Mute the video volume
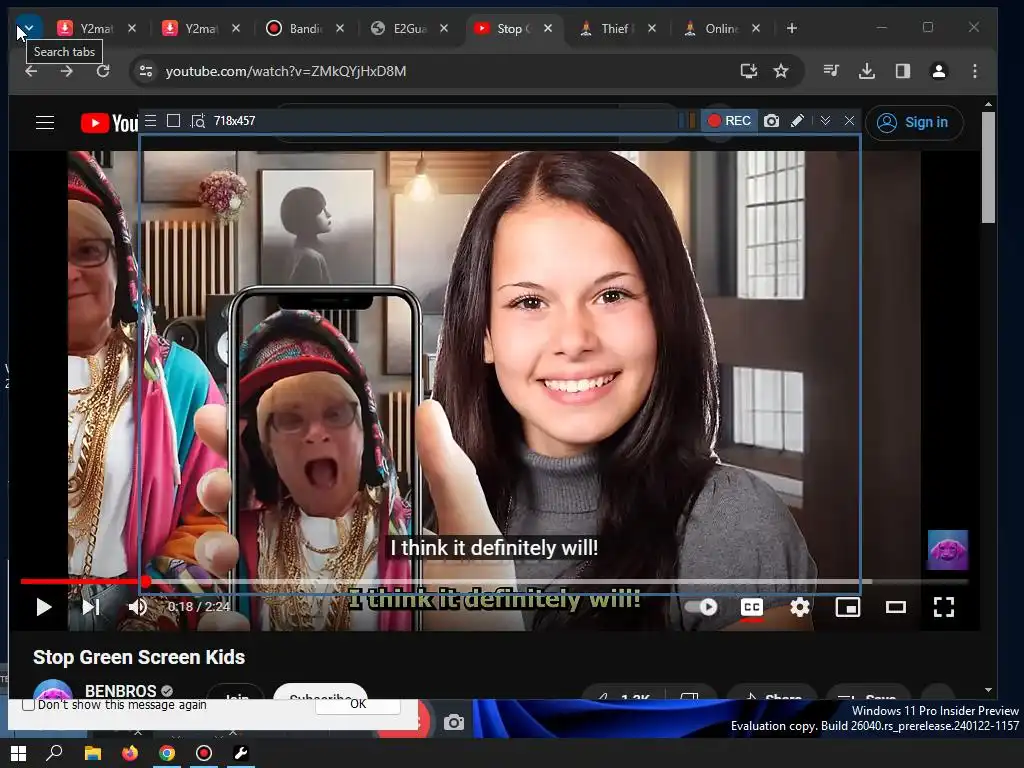This screenshot has width=1024, height=768. pyautogui.click(x=136, y=607)
